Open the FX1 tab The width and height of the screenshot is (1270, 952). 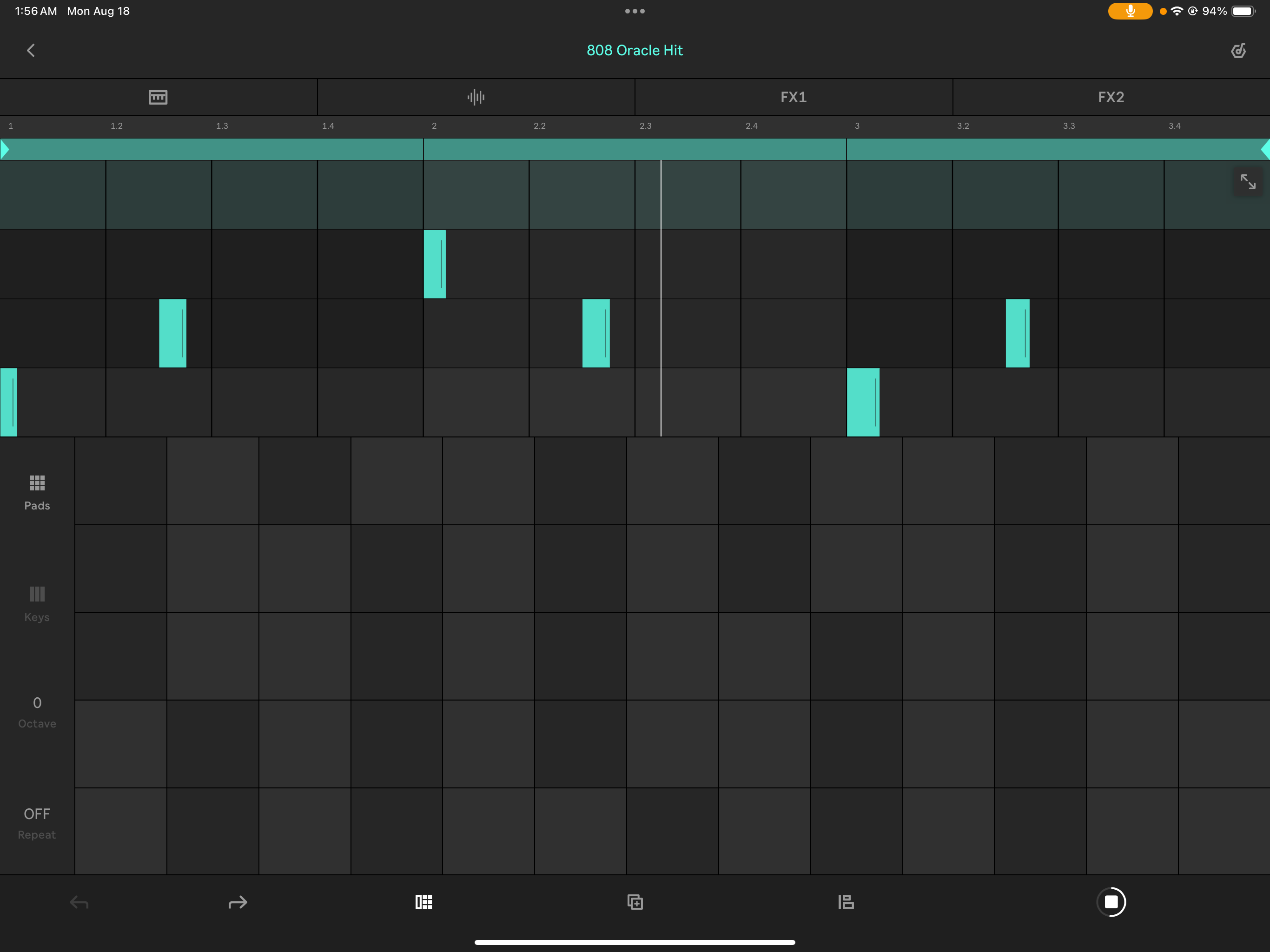tap(794, 97)
